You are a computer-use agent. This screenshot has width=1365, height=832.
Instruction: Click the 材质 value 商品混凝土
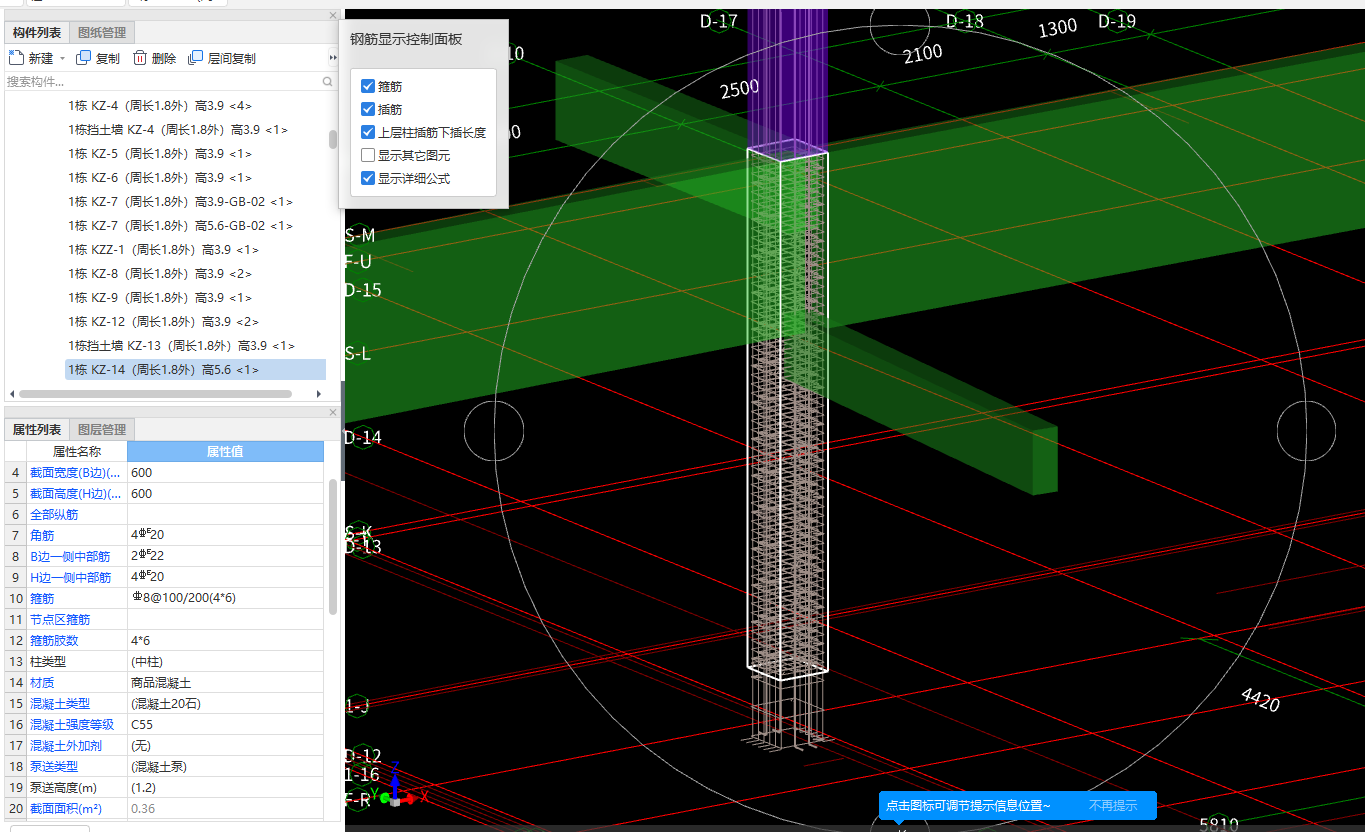pos(225,682)
